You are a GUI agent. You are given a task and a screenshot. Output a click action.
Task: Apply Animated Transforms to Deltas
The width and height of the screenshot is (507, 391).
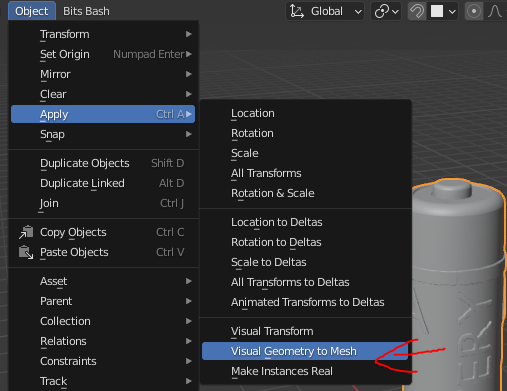coord(305,302)
